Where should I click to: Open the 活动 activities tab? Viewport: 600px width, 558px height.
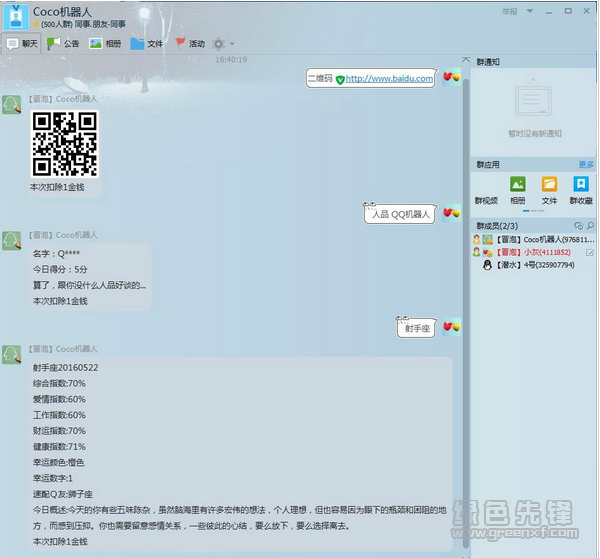click(x=190, y=43)
